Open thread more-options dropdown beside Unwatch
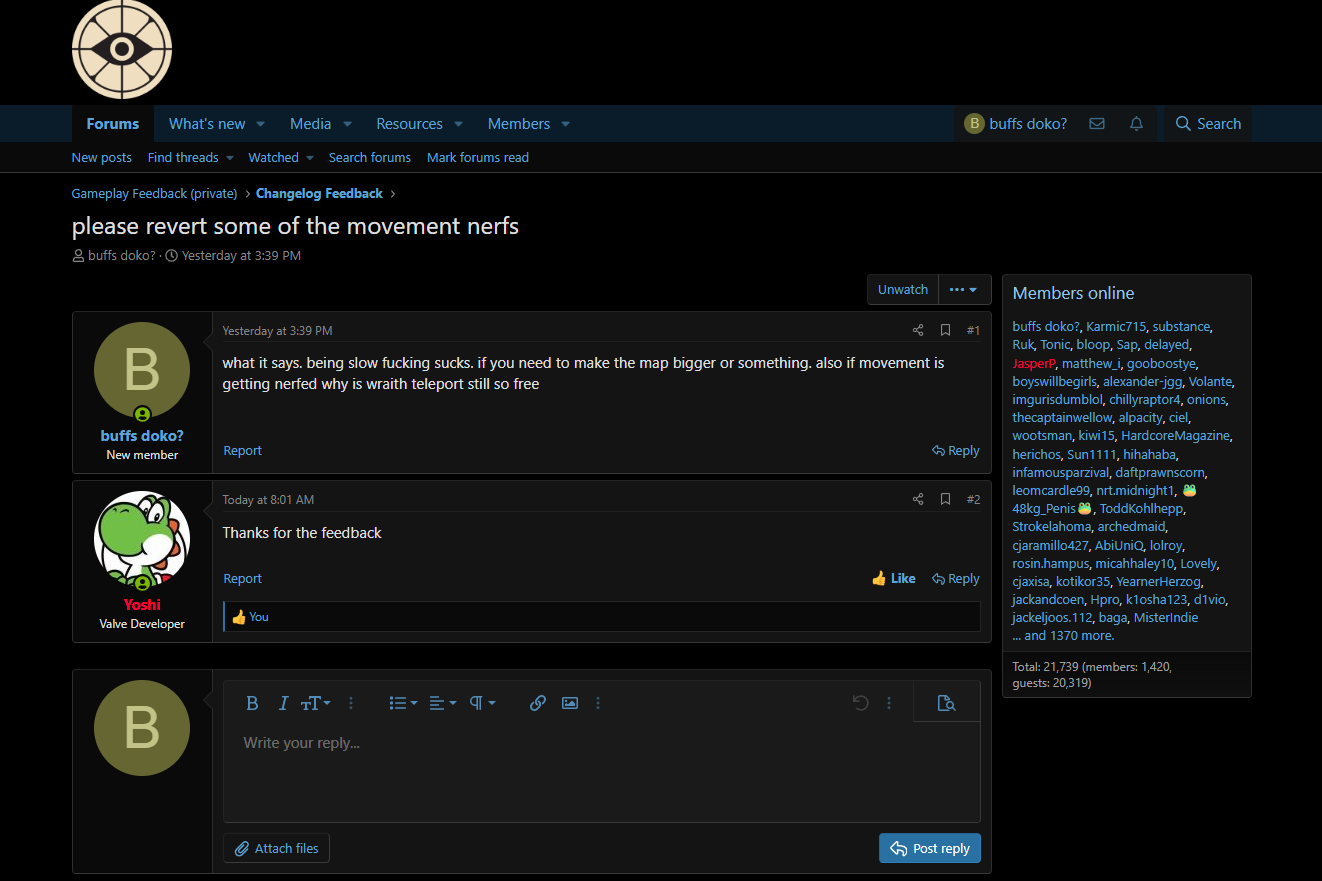 [x=965, y=289]
